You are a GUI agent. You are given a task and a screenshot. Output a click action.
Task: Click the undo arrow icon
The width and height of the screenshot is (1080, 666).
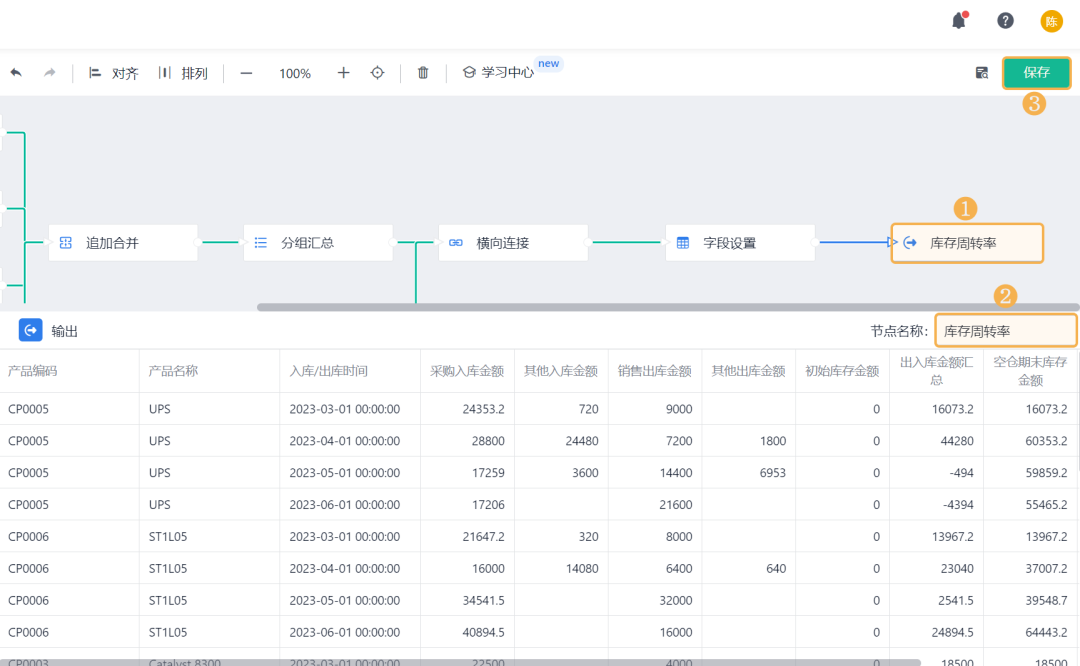coord(16,73)
